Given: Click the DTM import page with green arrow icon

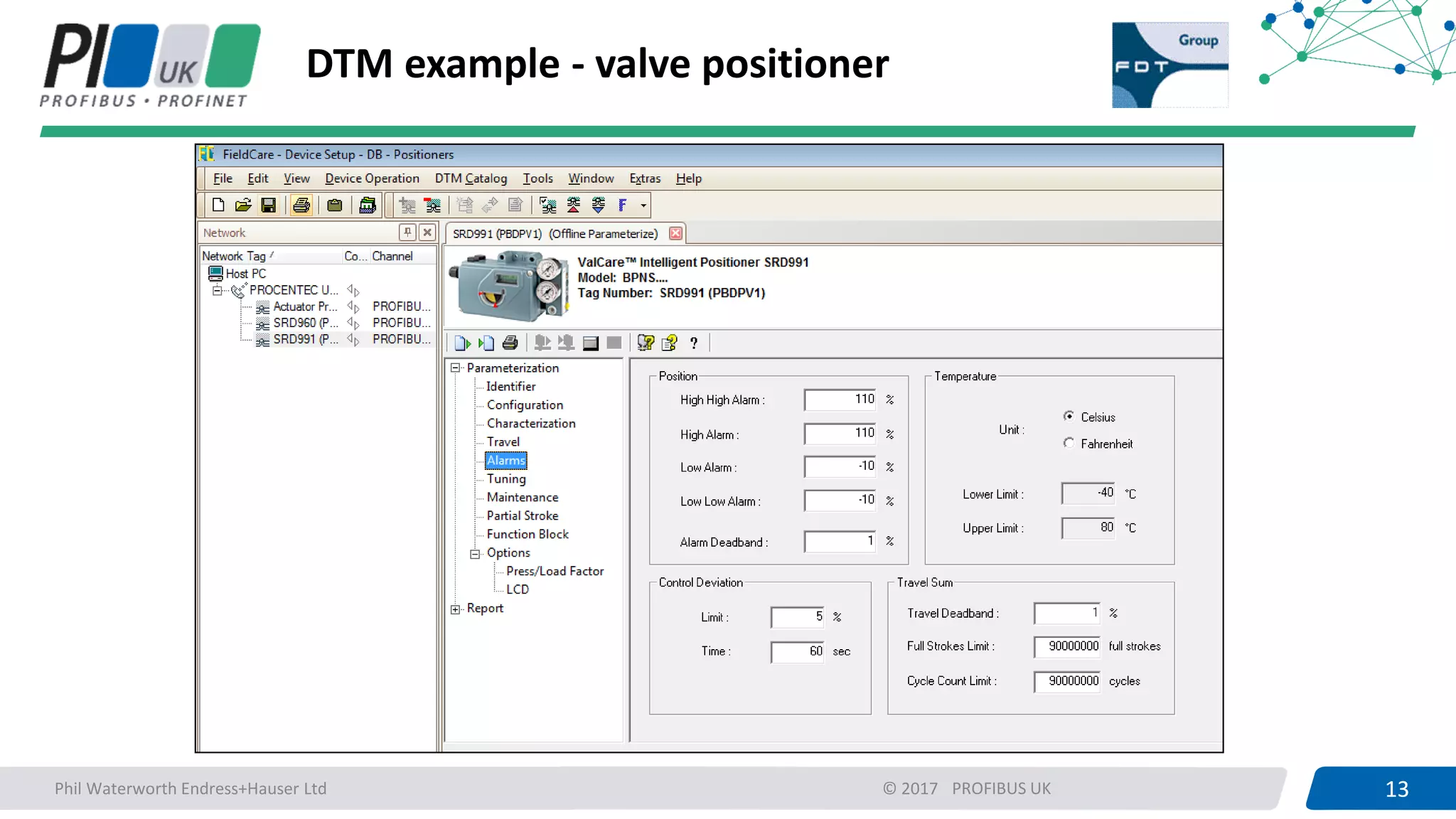Looking at the screenshot, I should coord(462,343).
